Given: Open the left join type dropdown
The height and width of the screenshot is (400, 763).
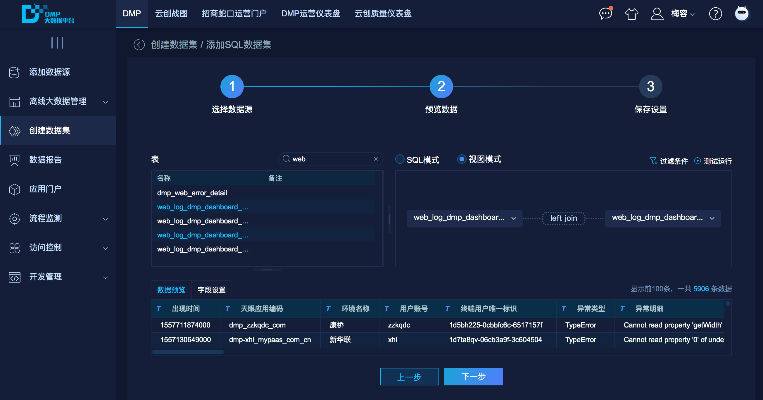Looking at the screenshot, I should [563, 216].
